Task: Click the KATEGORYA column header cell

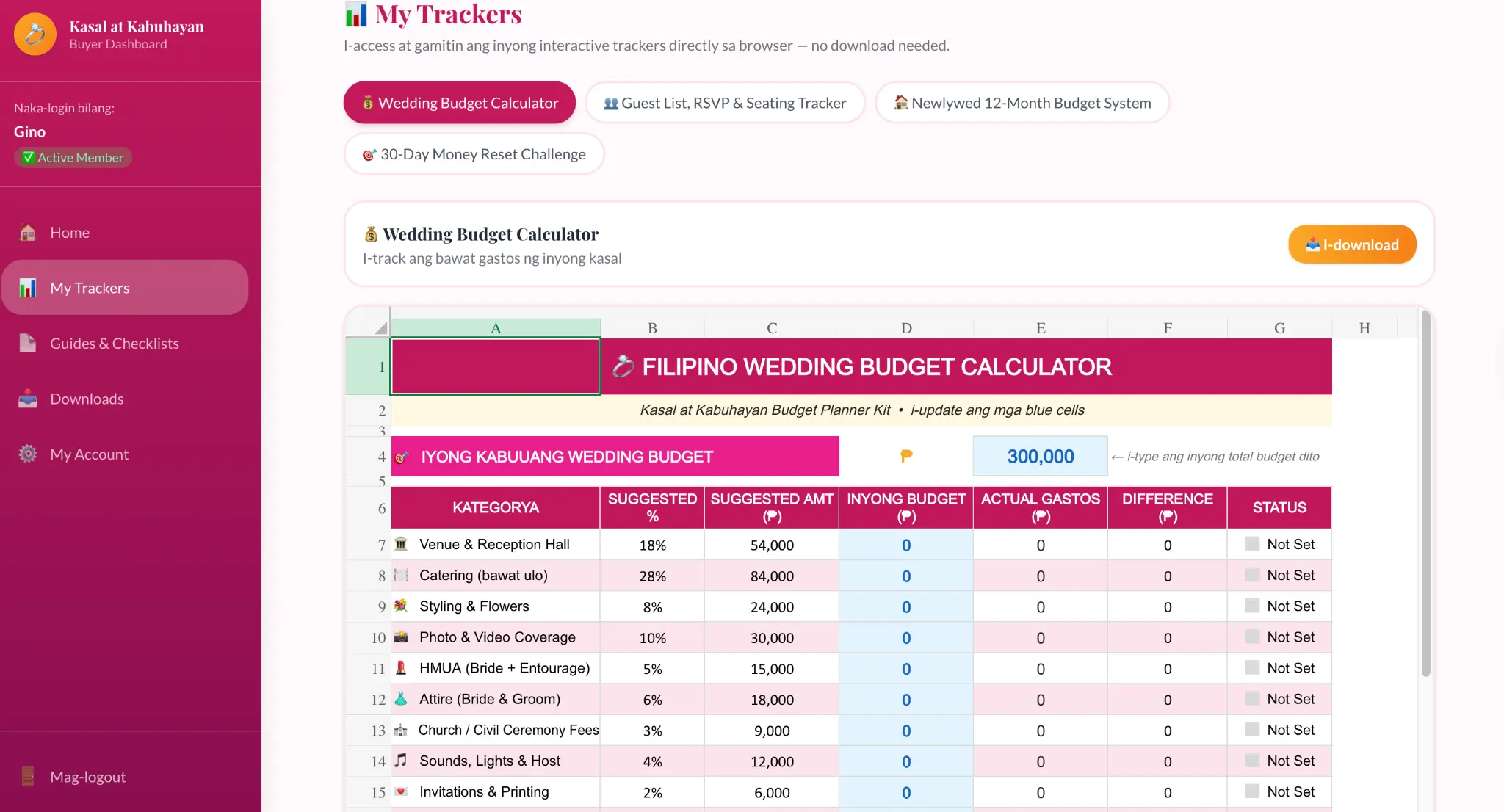Action: [x=496, y=507]
